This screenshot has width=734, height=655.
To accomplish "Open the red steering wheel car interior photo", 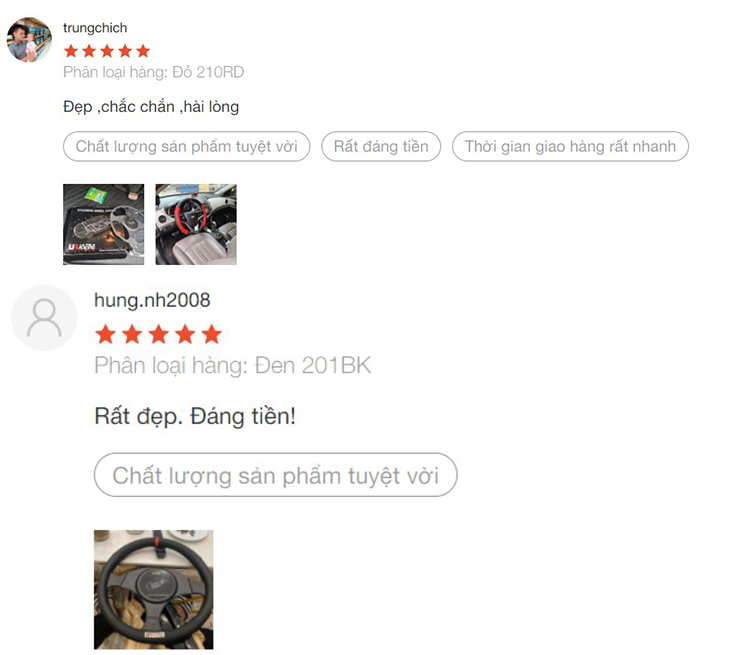I will coord(196,224).
